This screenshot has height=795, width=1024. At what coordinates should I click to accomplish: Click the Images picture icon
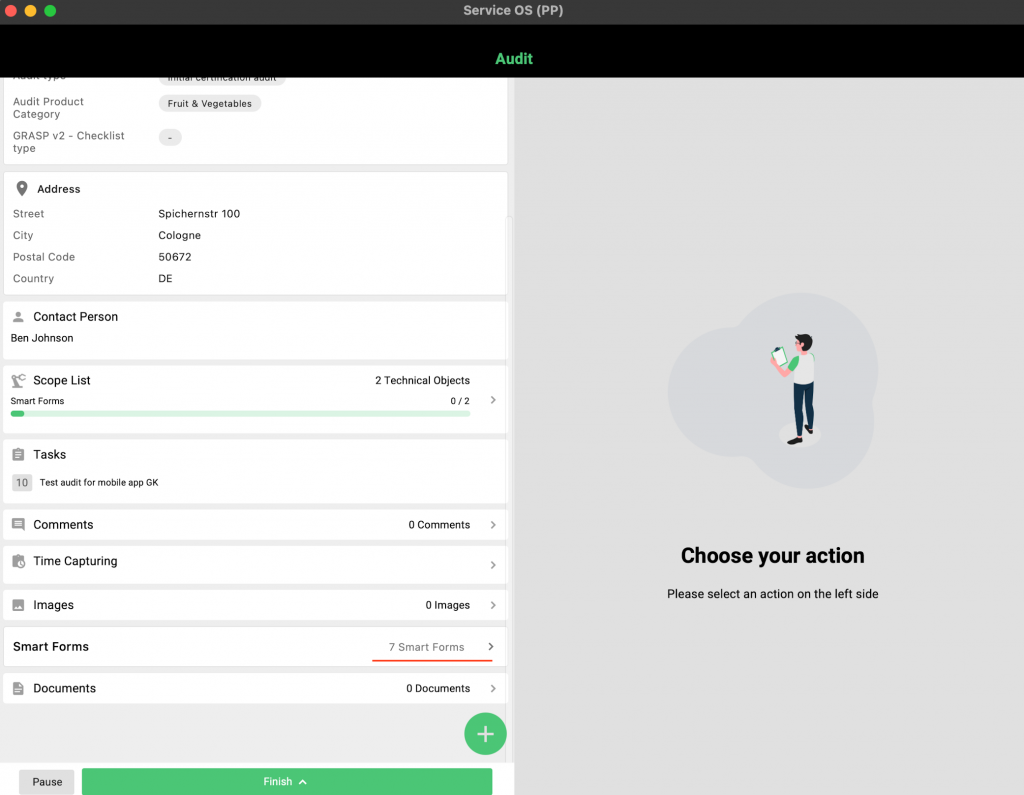[x=18, y=606]
